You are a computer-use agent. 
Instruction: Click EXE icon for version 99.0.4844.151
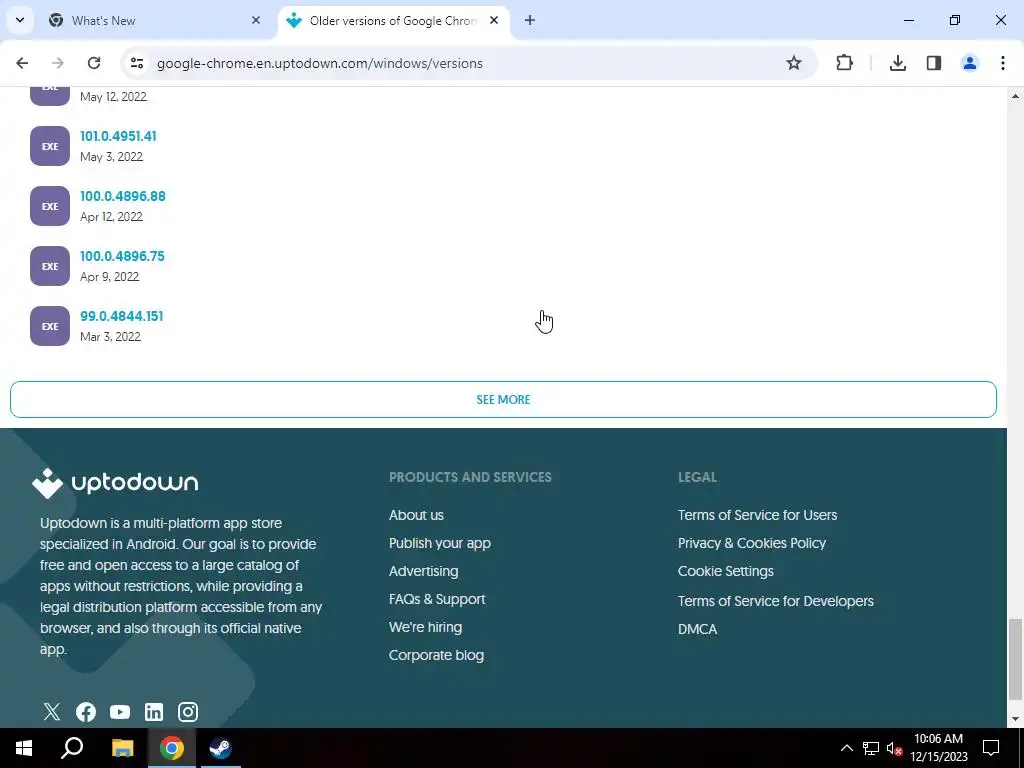pyautogui.click(x=50, y=327)
